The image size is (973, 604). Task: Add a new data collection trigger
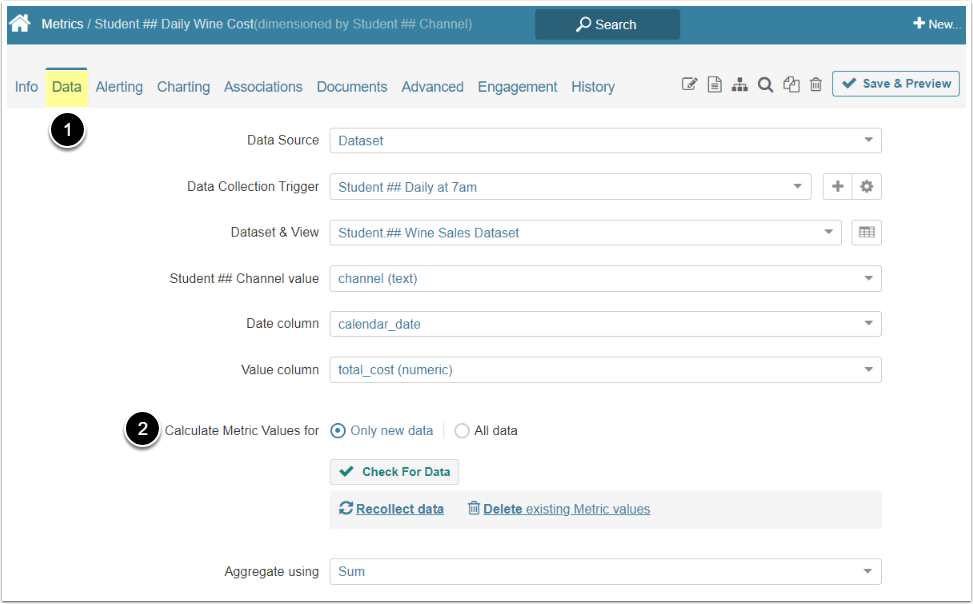837,186
